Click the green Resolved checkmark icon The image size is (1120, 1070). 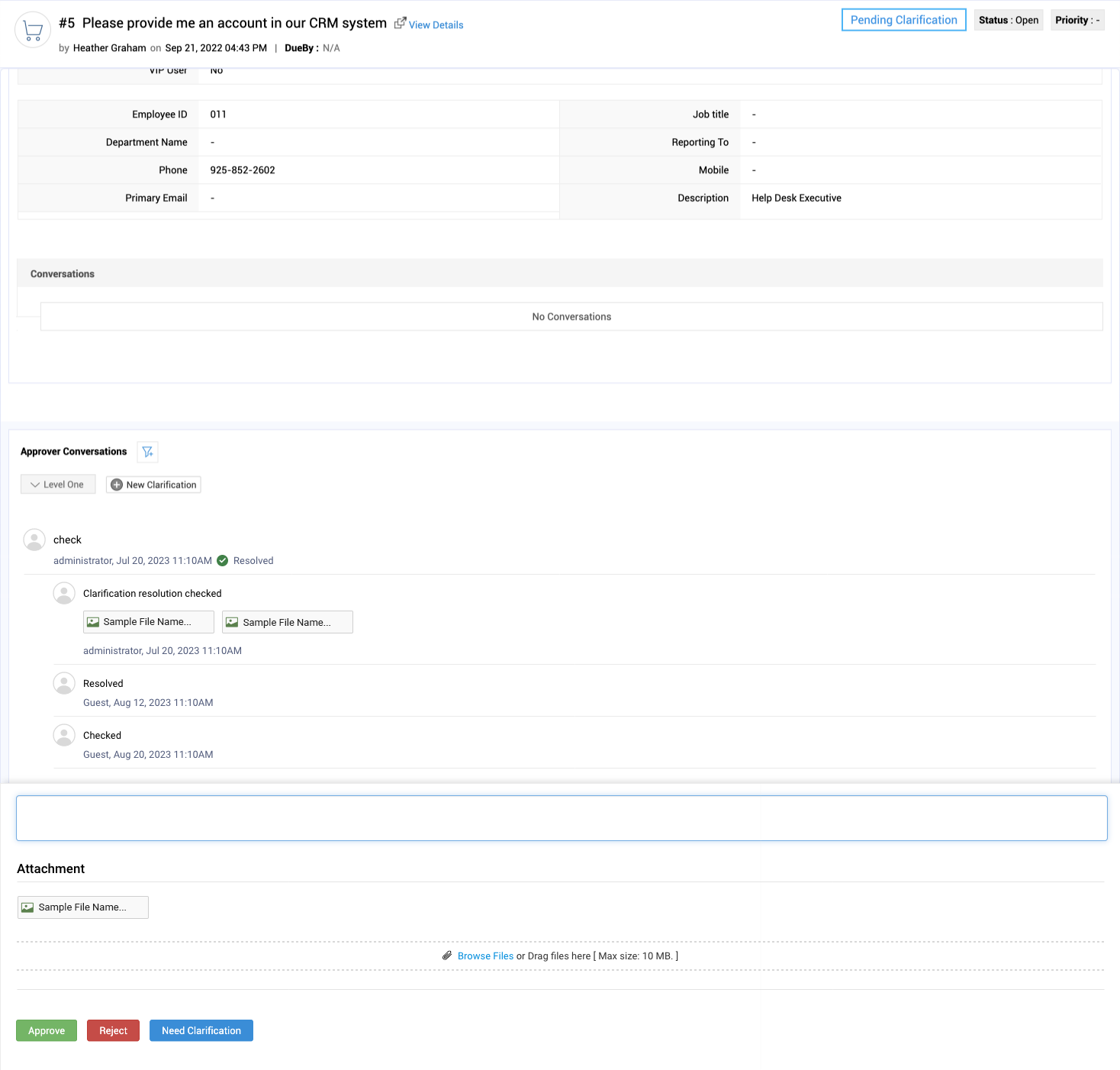pyautogui.click(x=223, y=561)
